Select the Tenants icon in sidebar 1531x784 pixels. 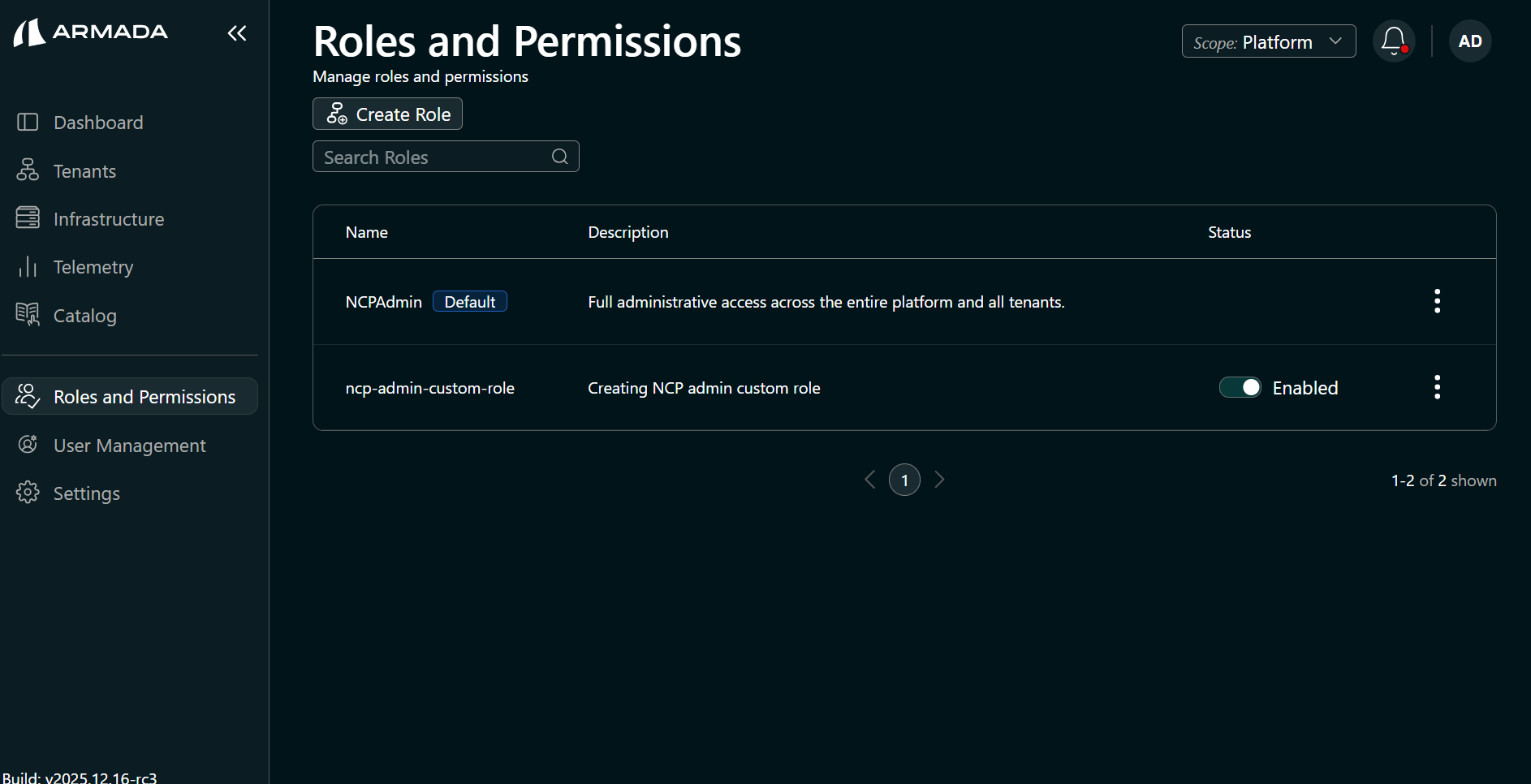click(27, 170)
